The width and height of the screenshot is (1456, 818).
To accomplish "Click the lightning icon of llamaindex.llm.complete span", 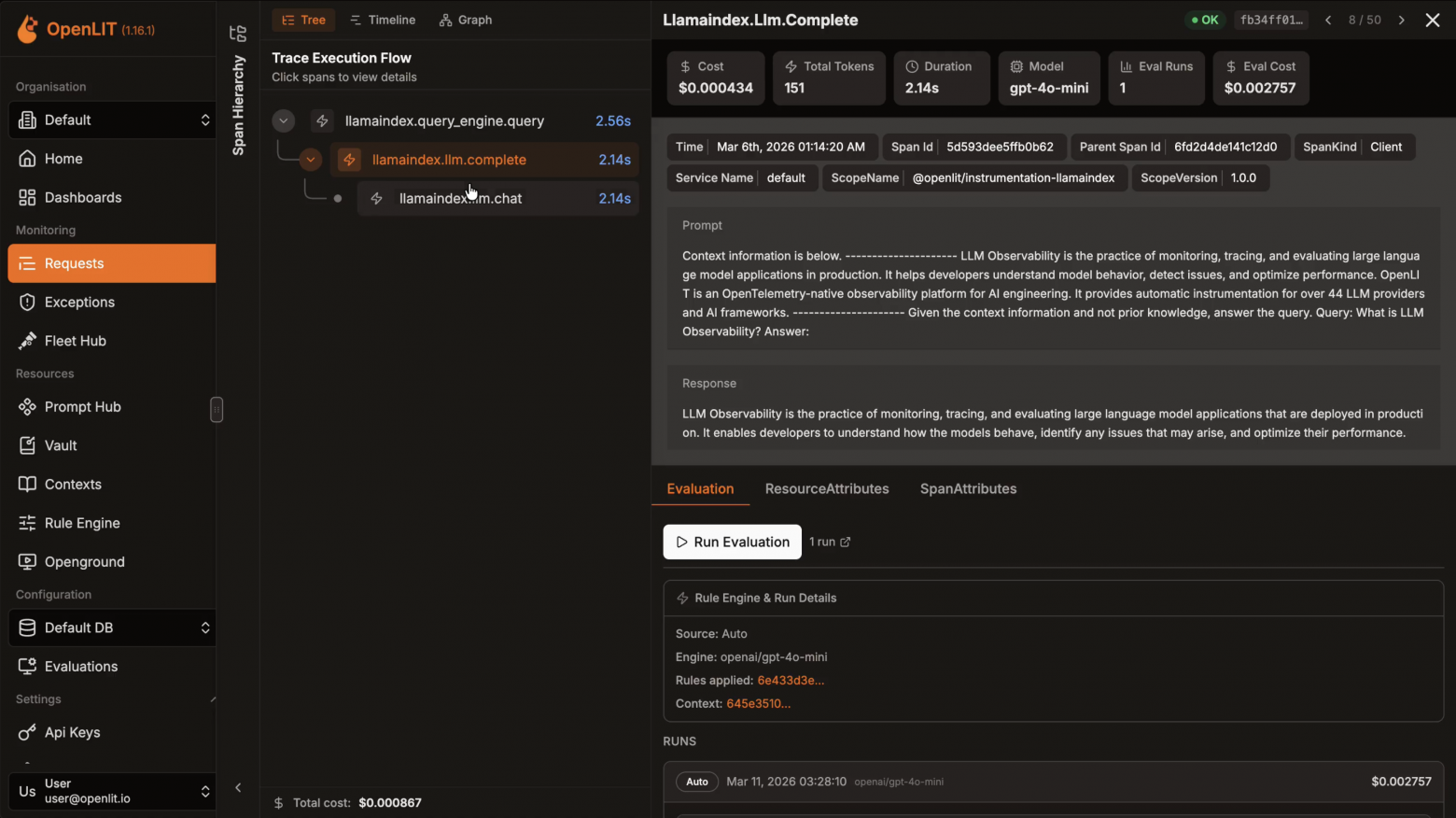I will click(x=349, y=160).
